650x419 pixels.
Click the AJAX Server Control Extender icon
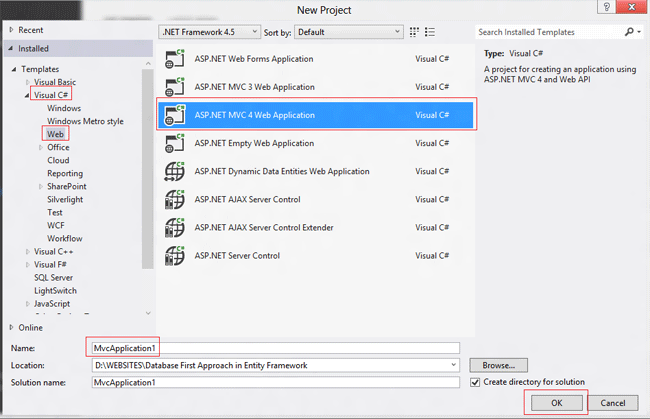tap(175, 228)
